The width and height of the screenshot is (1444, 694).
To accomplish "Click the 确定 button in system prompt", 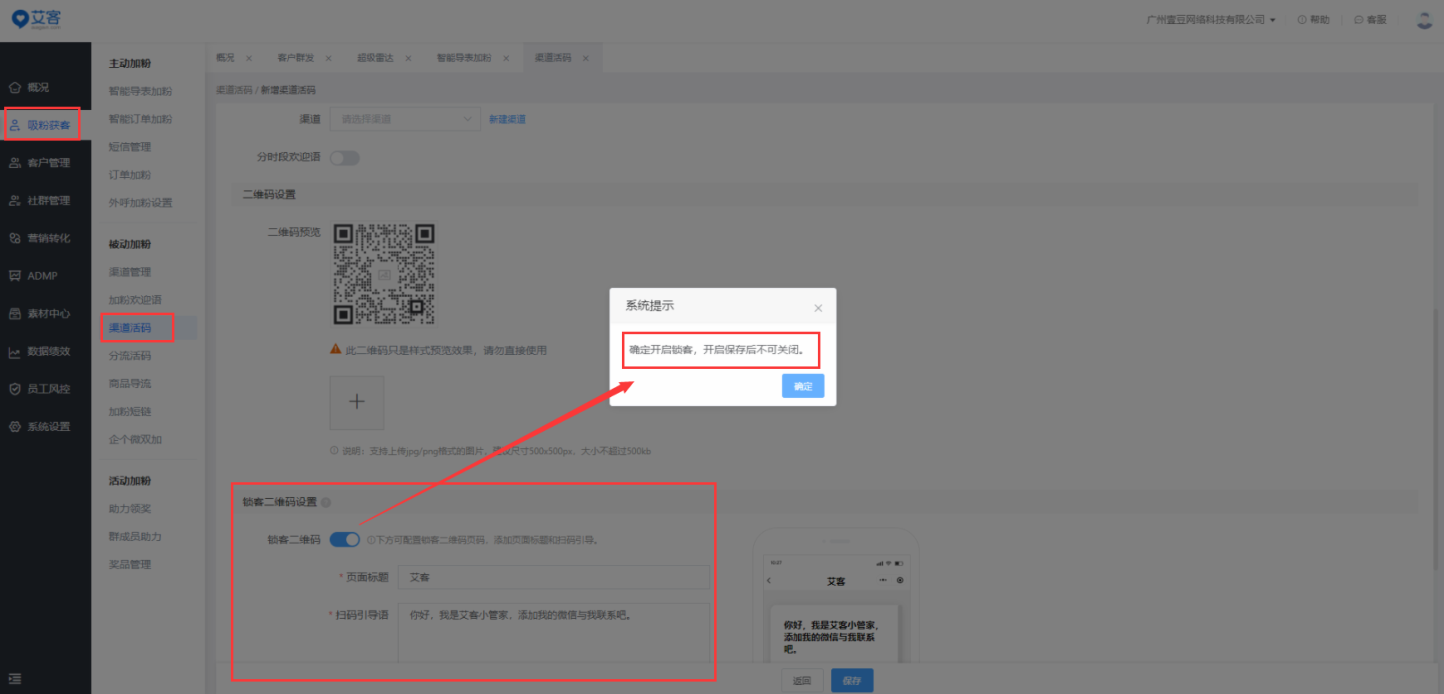I will click(x=803, y=386).
